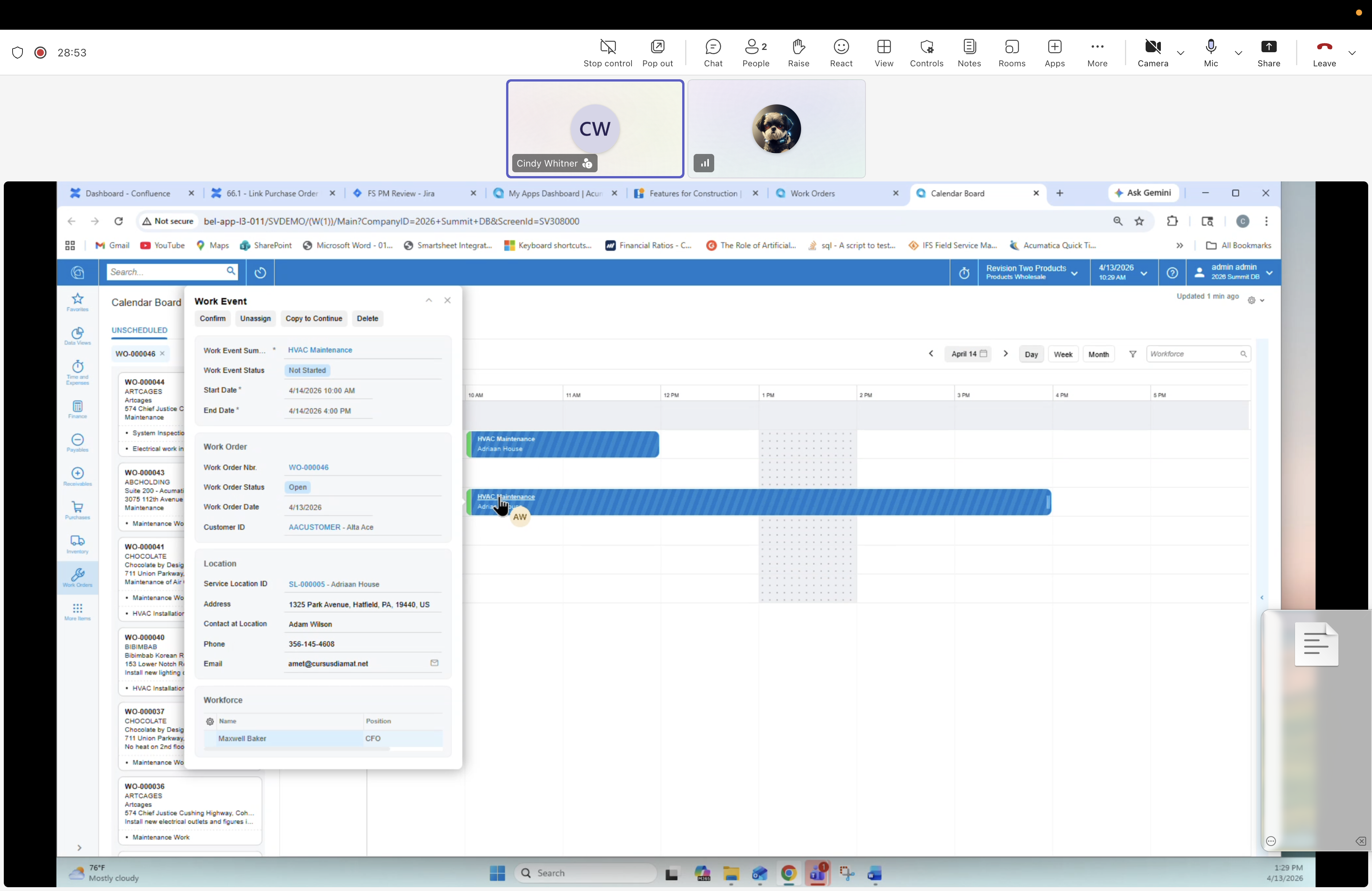
Task: Open the Inventory workspace icon
Action: pyautogui.click(x=77, y=544)
